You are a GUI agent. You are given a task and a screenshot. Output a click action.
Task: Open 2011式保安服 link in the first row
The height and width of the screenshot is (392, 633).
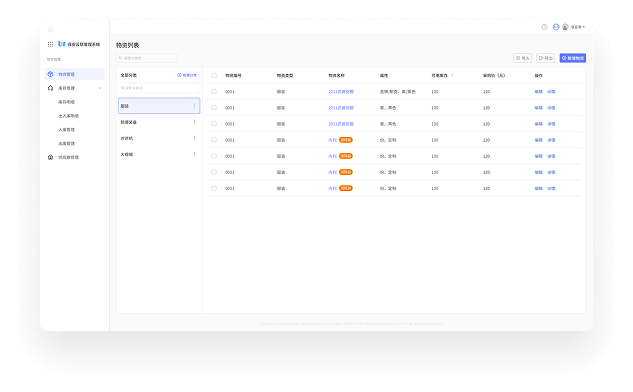point(341,92)
